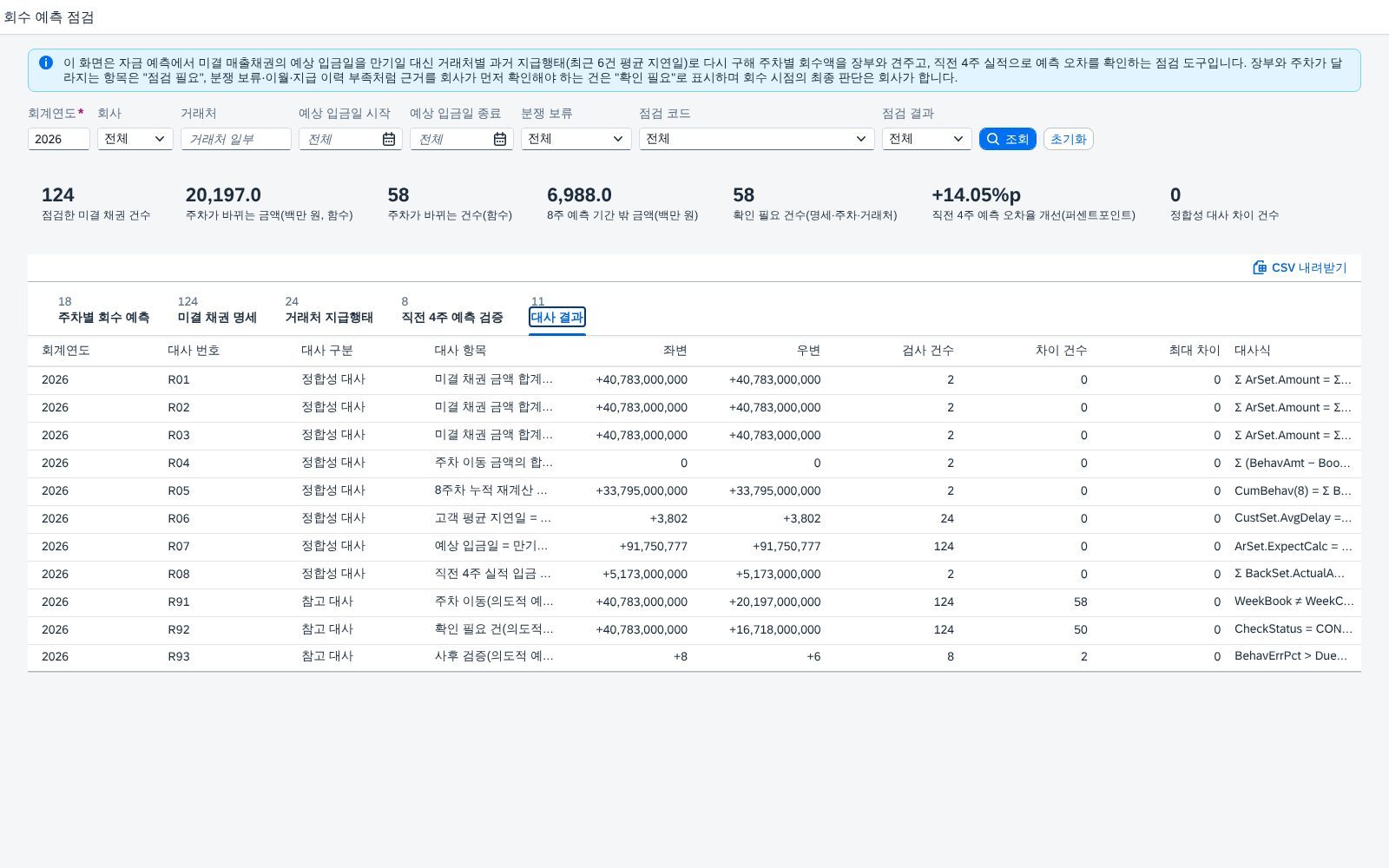Click the 우변 column header

tap(808, 350)
